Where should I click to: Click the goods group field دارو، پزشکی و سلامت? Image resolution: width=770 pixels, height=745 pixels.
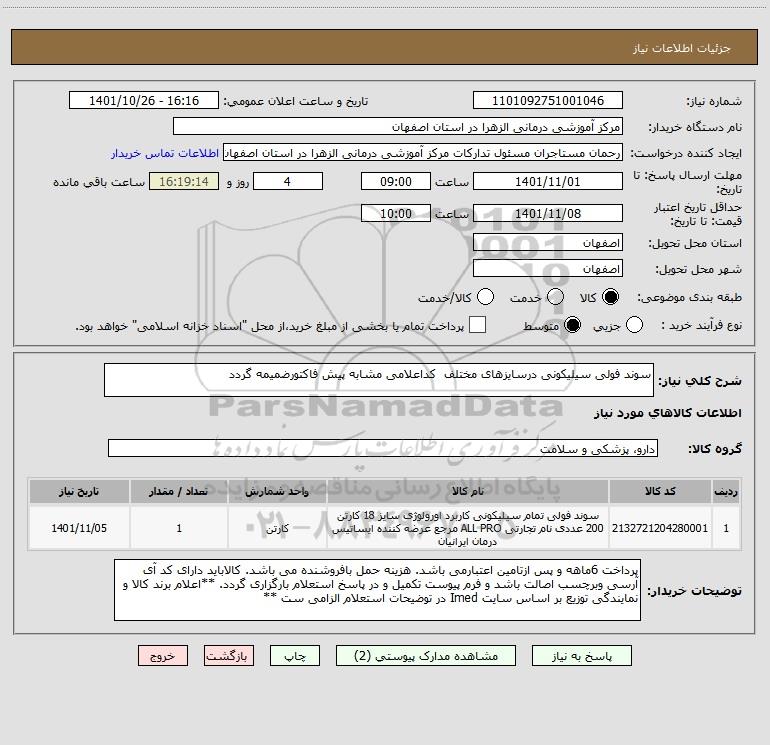click(x=383, y=448)
